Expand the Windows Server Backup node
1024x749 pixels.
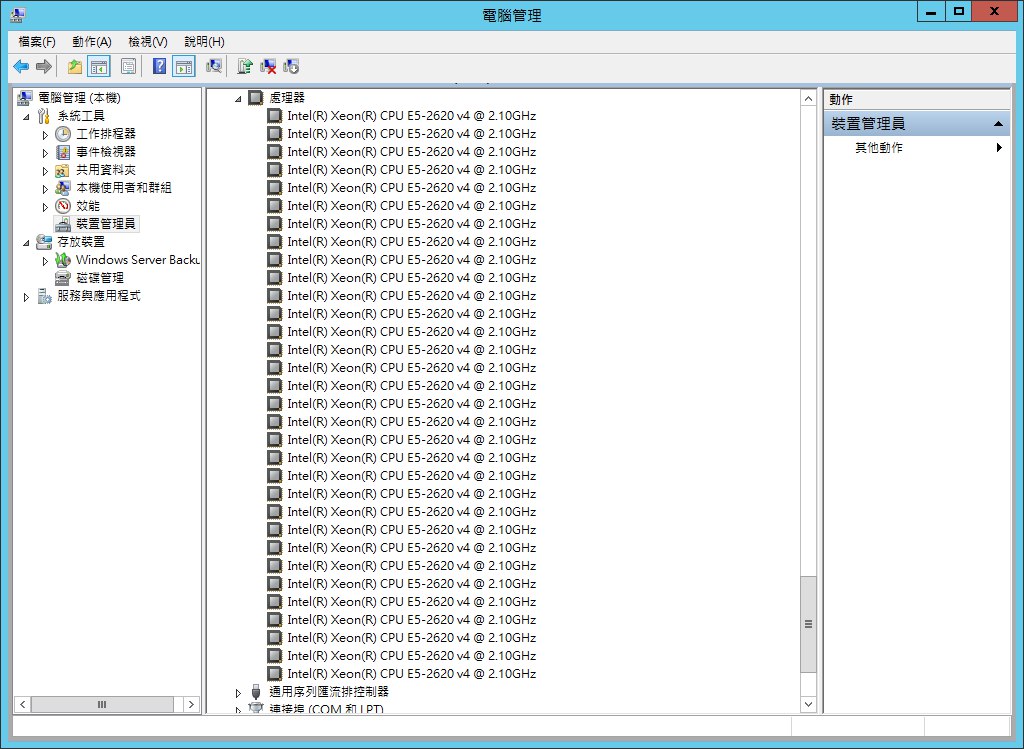[45, 261]
